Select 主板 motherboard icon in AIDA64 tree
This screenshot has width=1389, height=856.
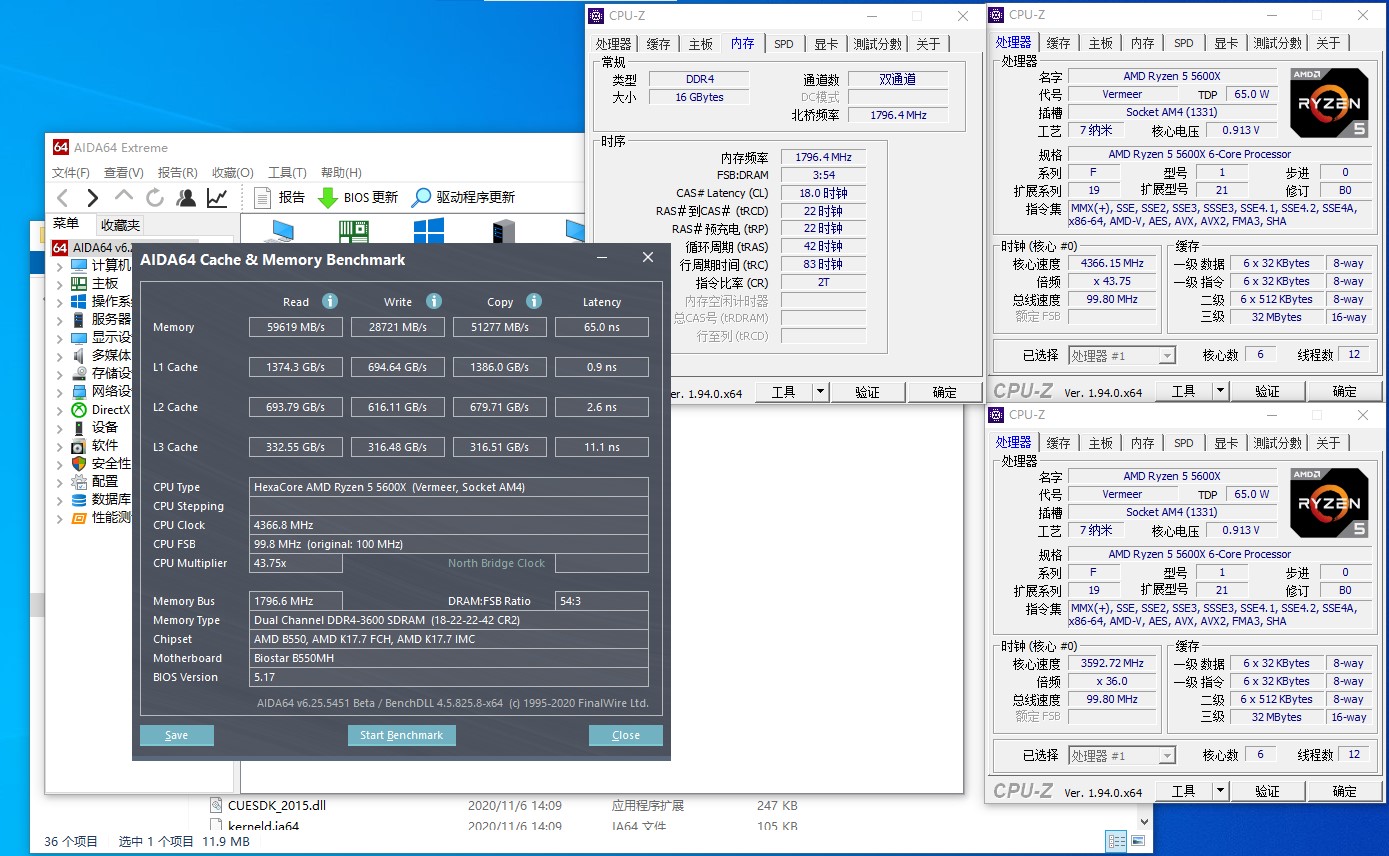[x=79, y=283]
